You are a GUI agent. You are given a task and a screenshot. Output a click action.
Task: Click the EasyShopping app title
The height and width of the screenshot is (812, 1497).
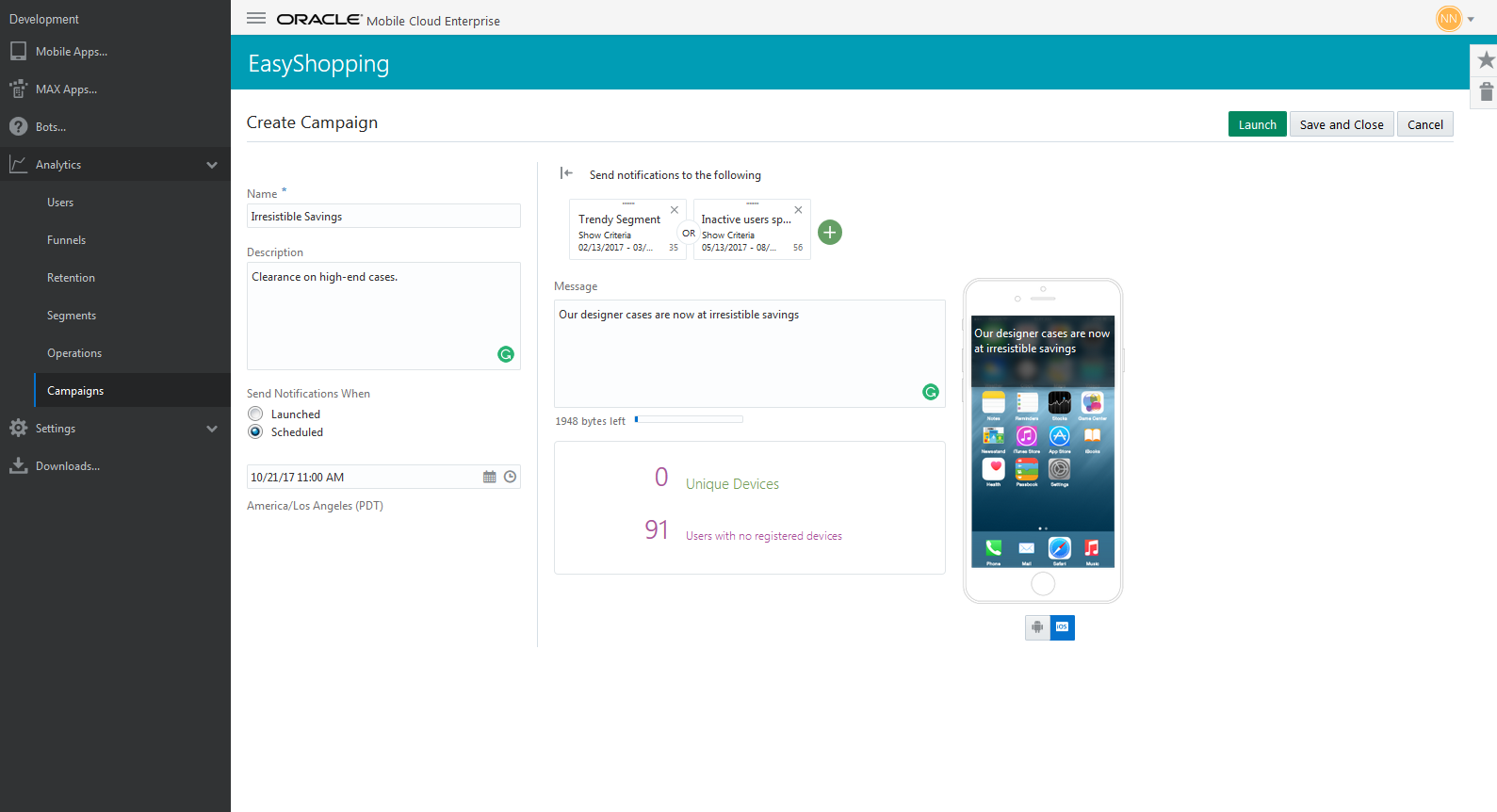[x=318, y=63]
